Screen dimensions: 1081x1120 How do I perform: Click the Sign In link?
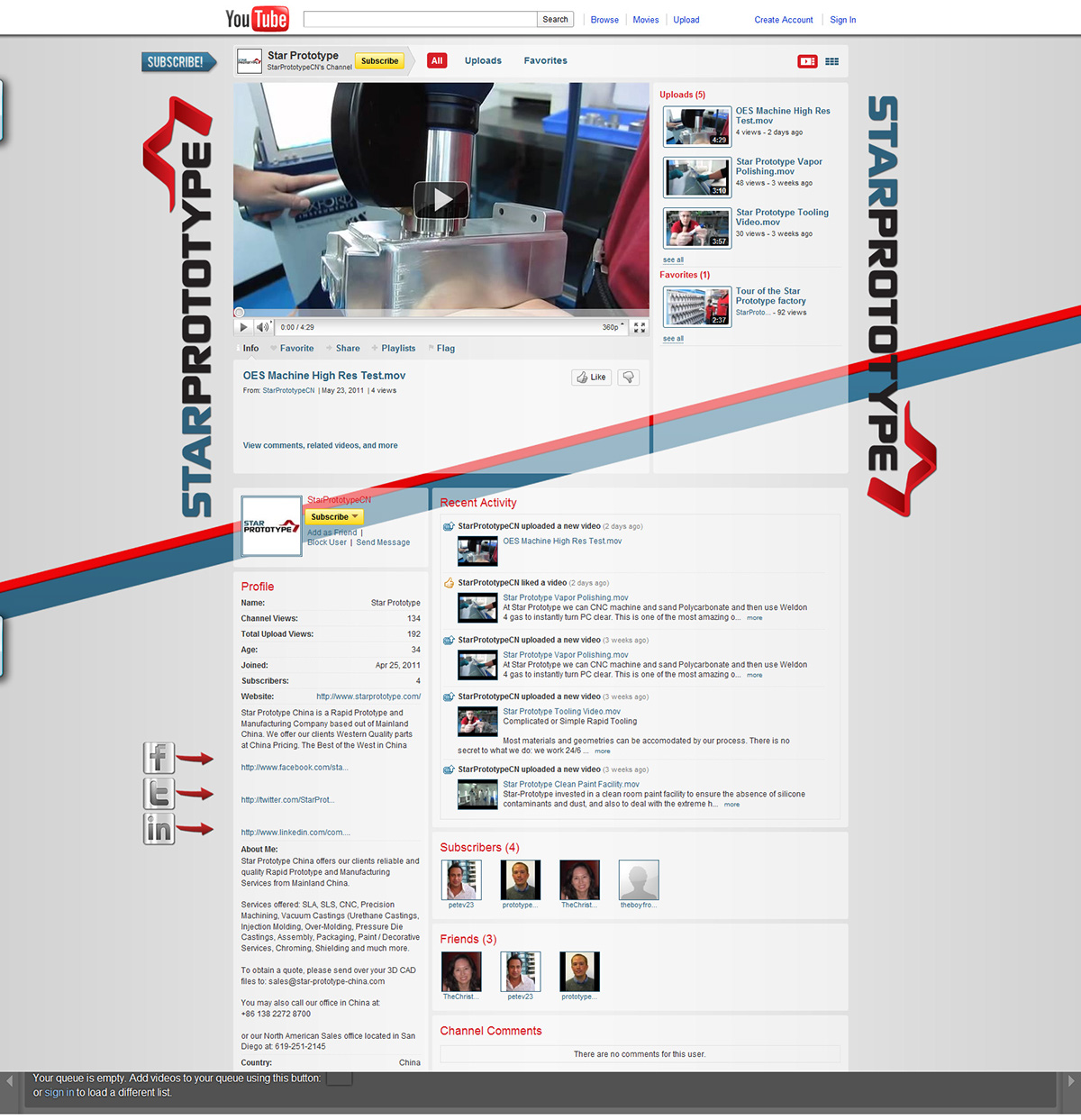[x=843, y=20]
